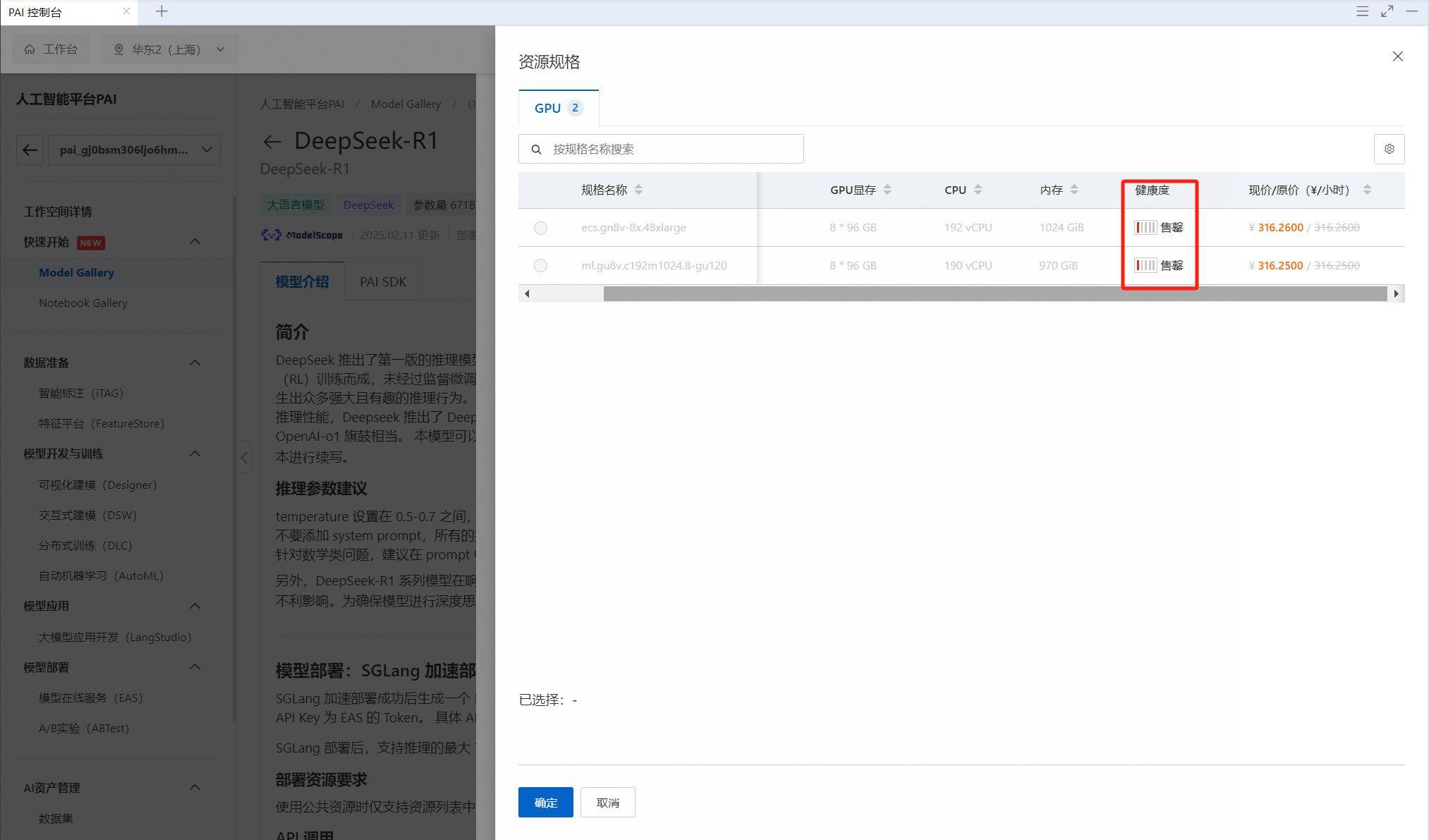Sort by the GPU memory column
1429x840 pixels.
(x=887, y=190)
